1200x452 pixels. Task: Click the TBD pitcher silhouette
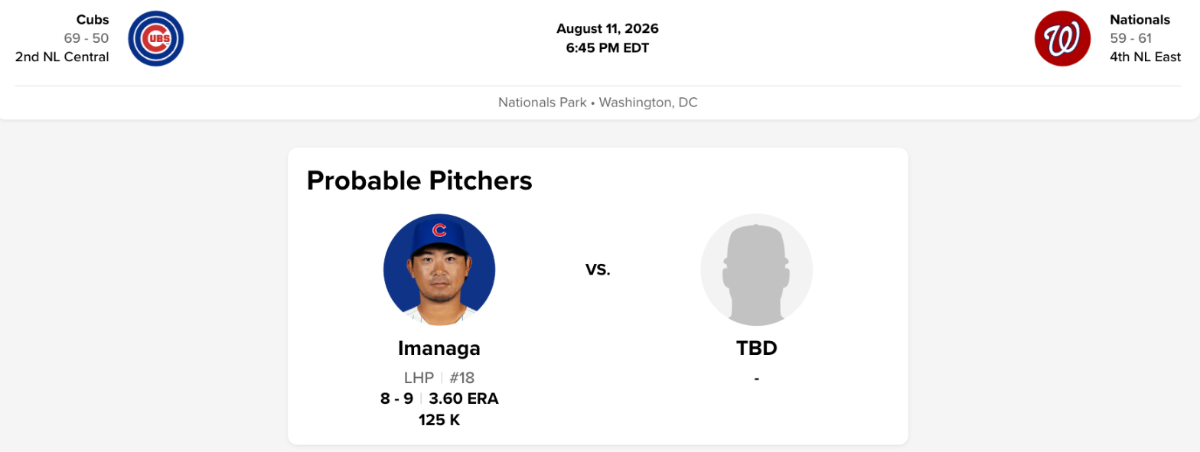756,270
